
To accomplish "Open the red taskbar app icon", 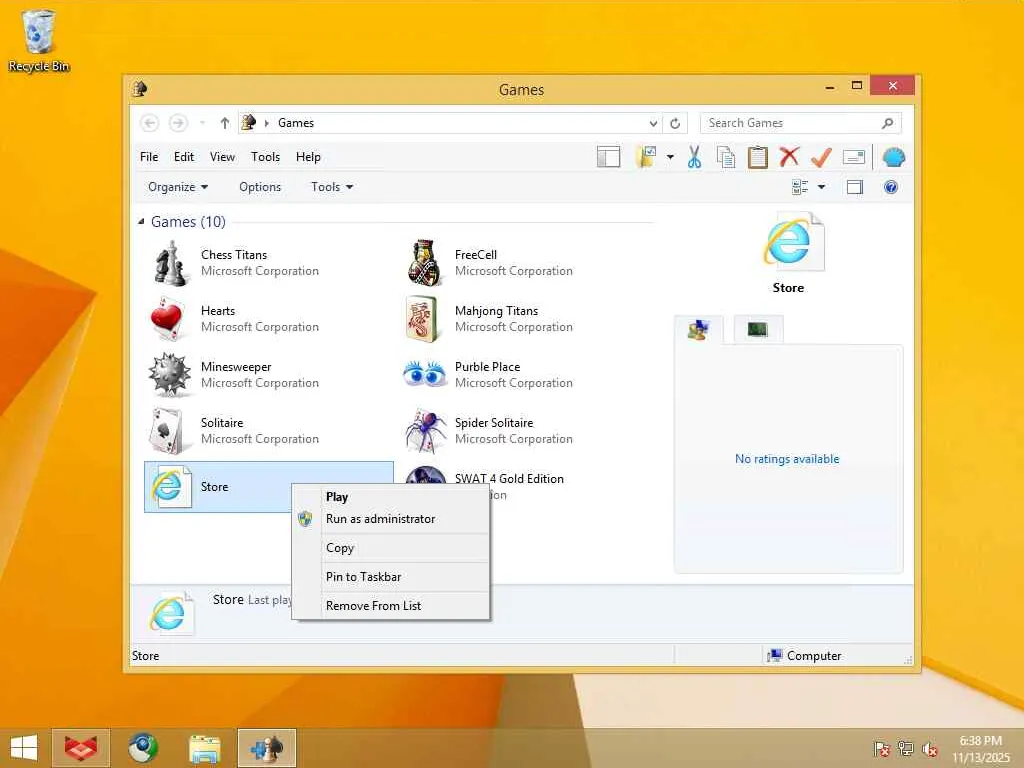I will 81,748.
